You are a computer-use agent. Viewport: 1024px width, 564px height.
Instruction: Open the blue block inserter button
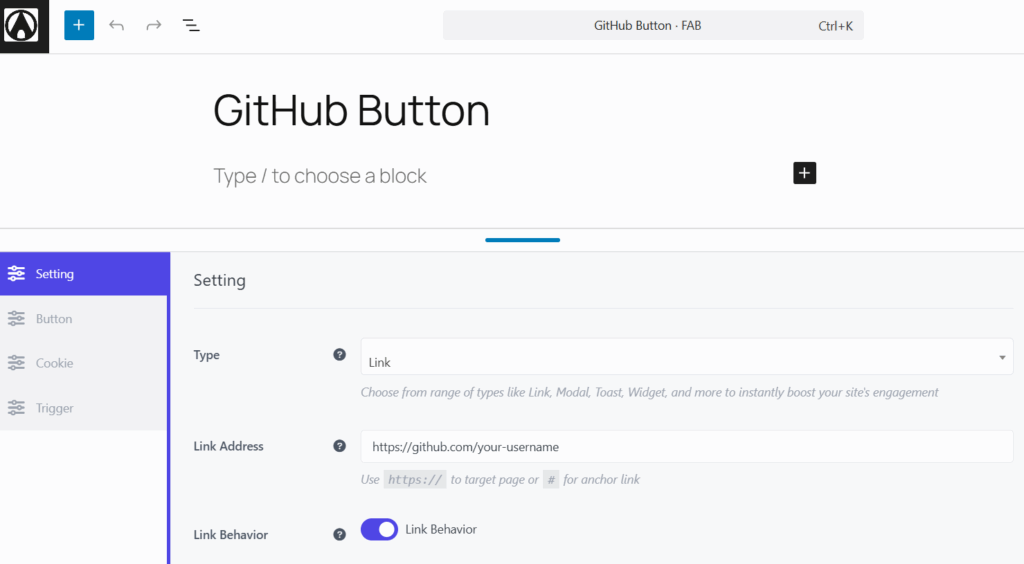[79, 25]
